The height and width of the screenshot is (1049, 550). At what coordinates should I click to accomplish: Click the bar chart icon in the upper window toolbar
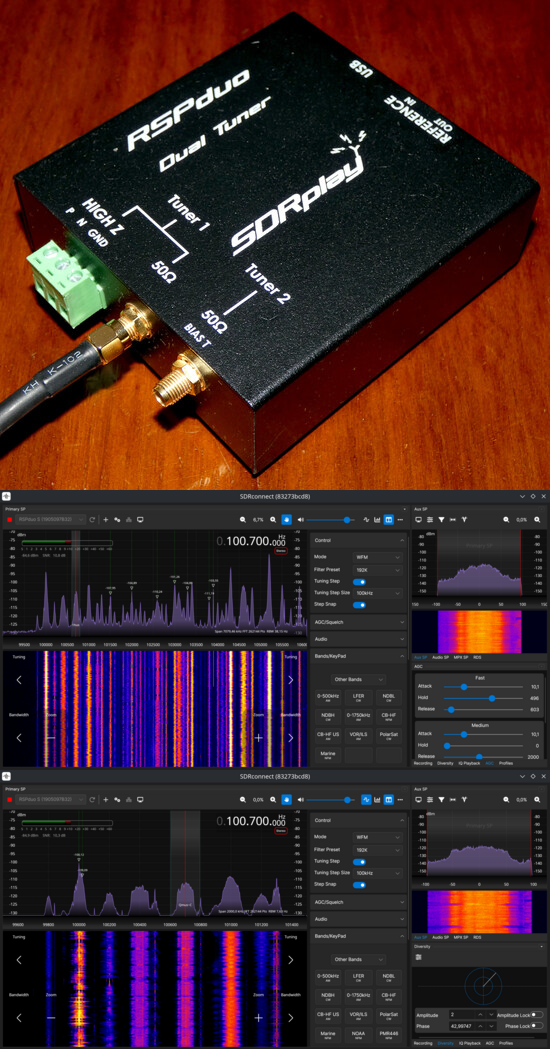coord(377,519)
